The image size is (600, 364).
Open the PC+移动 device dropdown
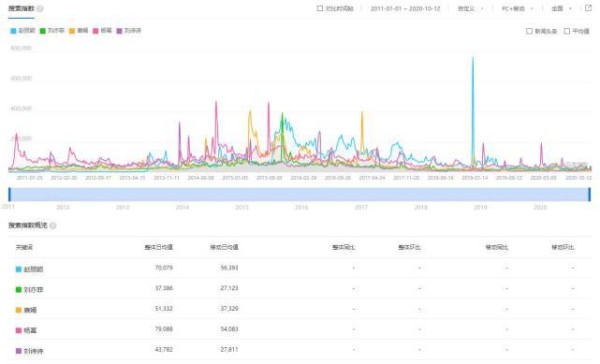pos(517,8)
